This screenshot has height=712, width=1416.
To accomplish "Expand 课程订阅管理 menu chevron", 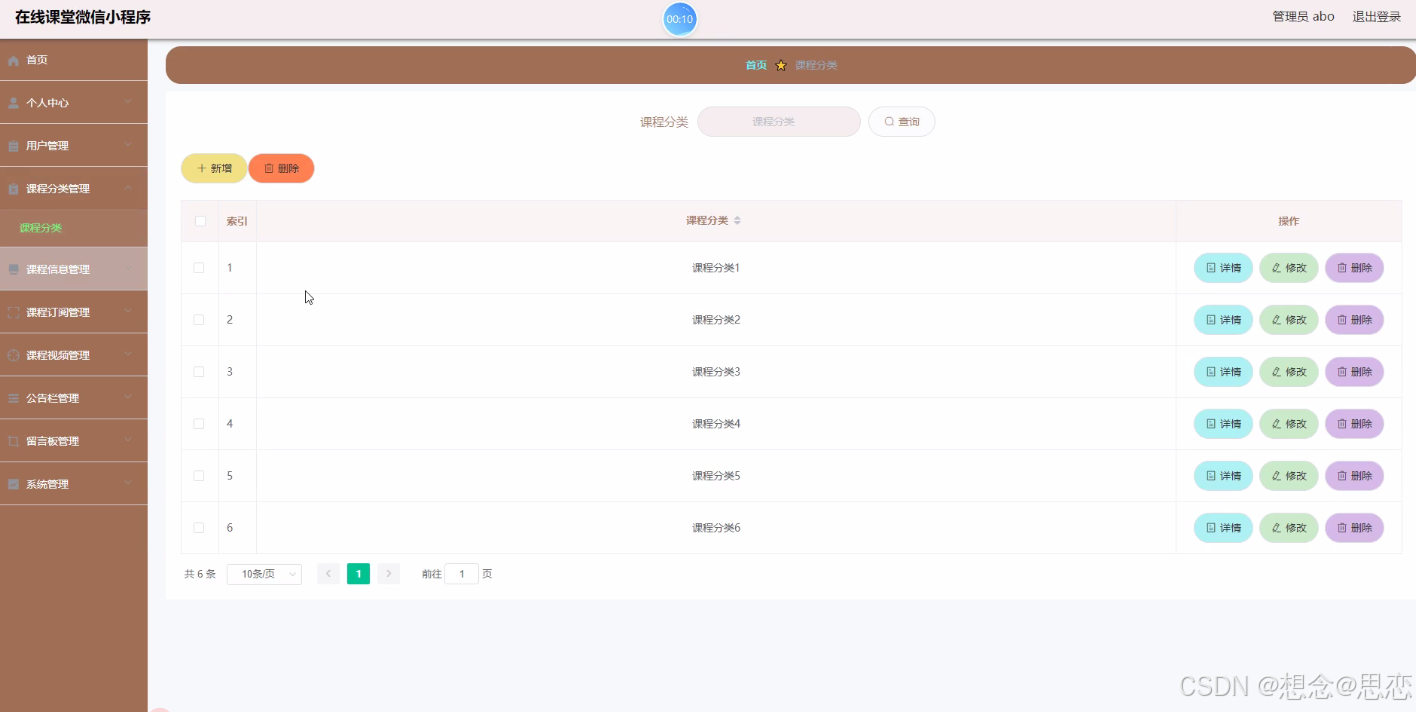I will [x=128, y=312].
